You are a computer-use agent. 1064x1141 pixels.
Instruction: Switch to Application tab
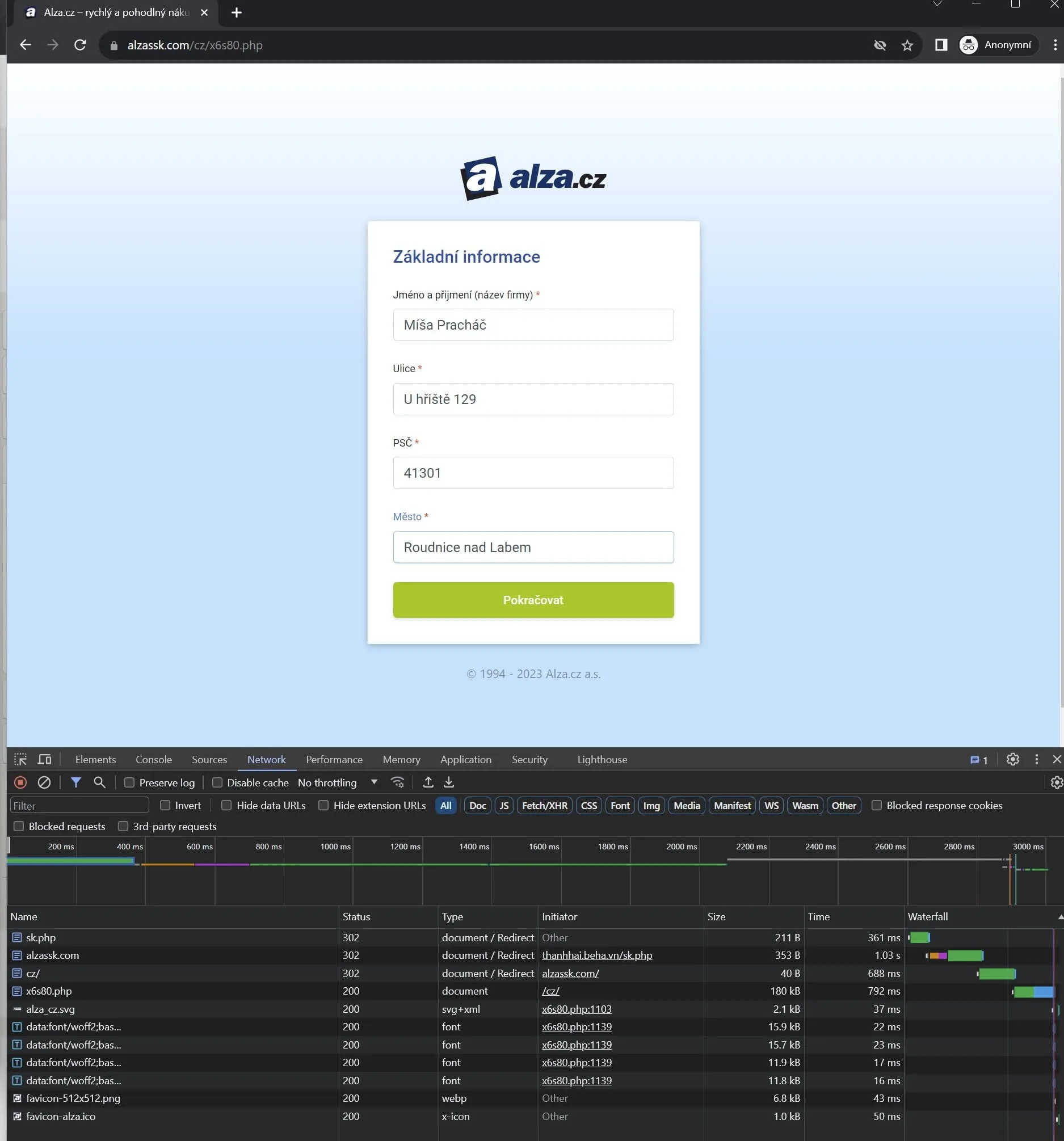click(x=465, y=759)
